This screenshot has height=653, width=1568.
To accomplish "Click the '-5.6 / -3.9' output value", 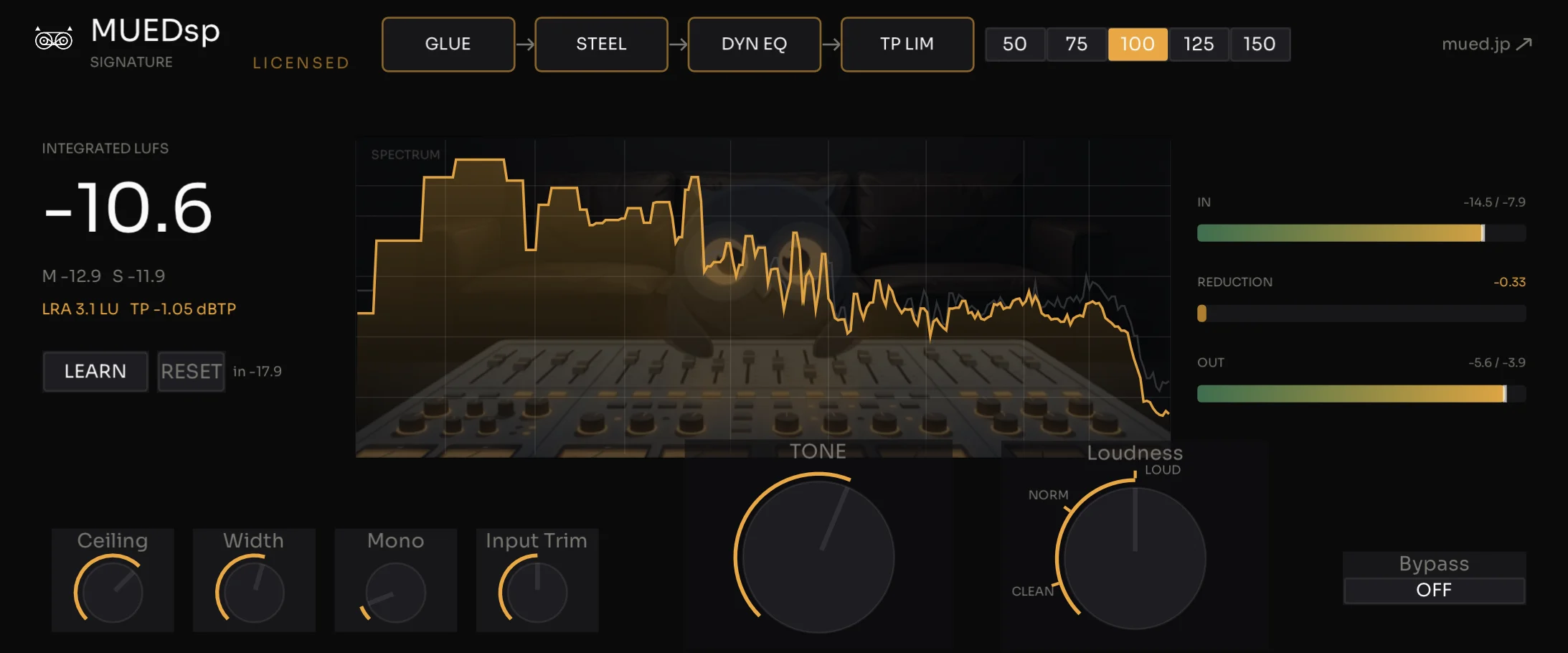I will click(1496, 362).
